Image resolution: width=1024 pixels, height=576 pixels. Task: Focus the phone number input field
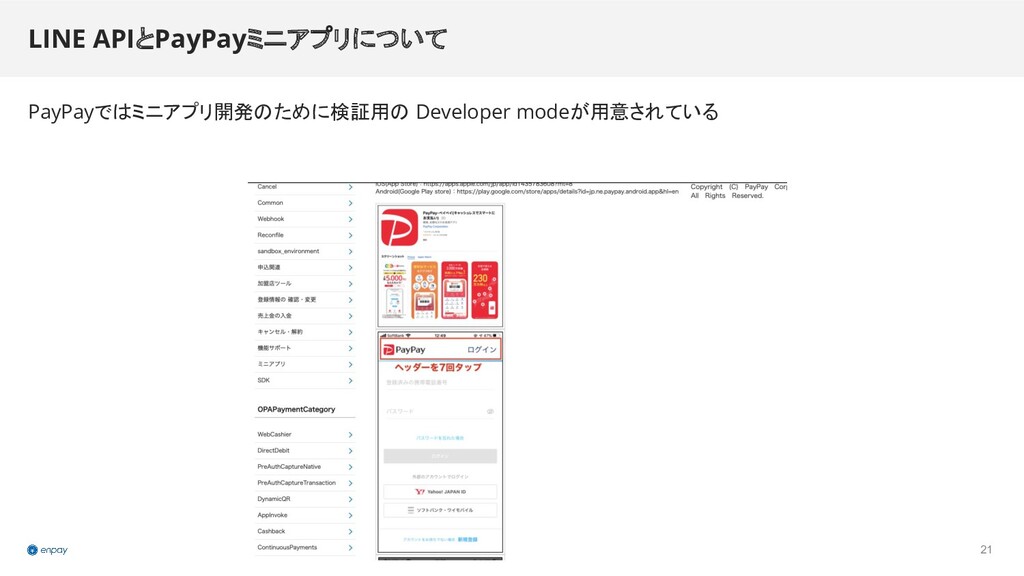pyautogui.click(x=440, y=383)
